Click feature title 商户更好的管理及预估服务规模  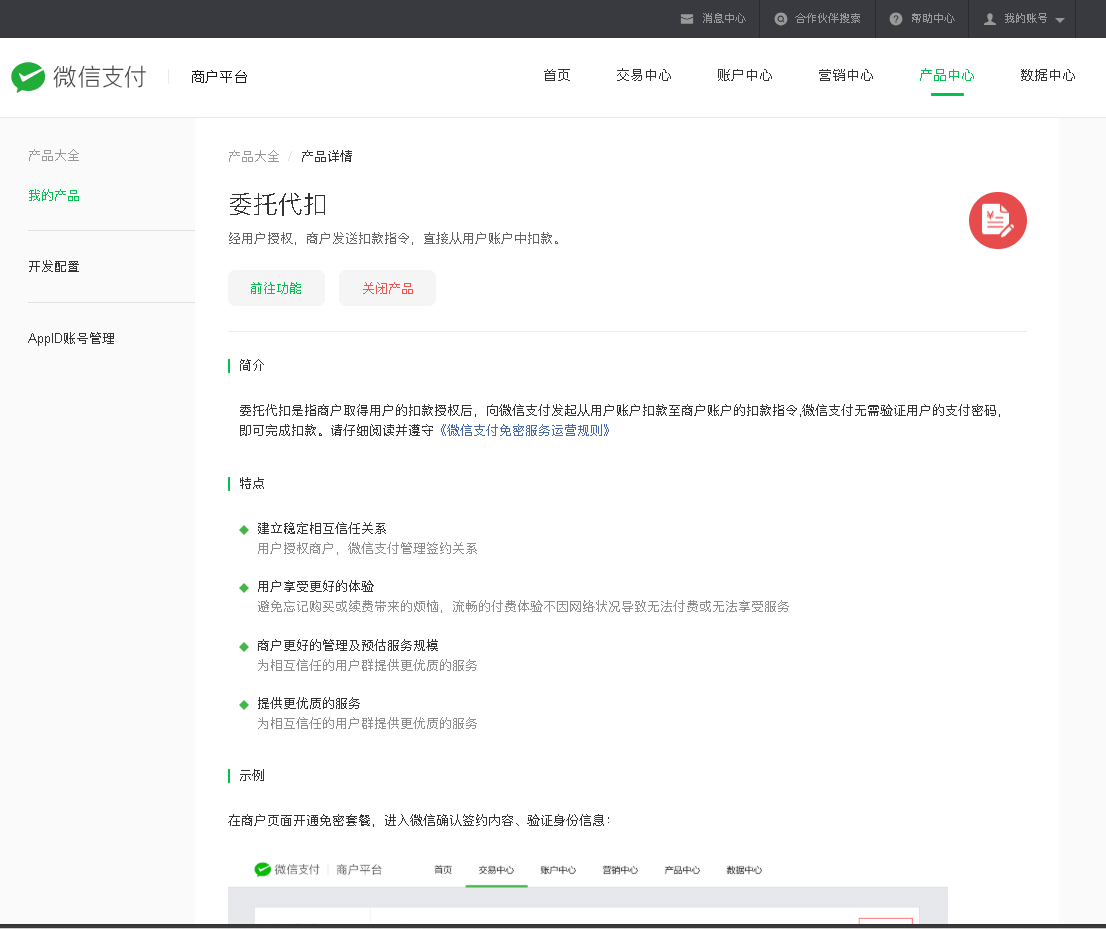348,645
